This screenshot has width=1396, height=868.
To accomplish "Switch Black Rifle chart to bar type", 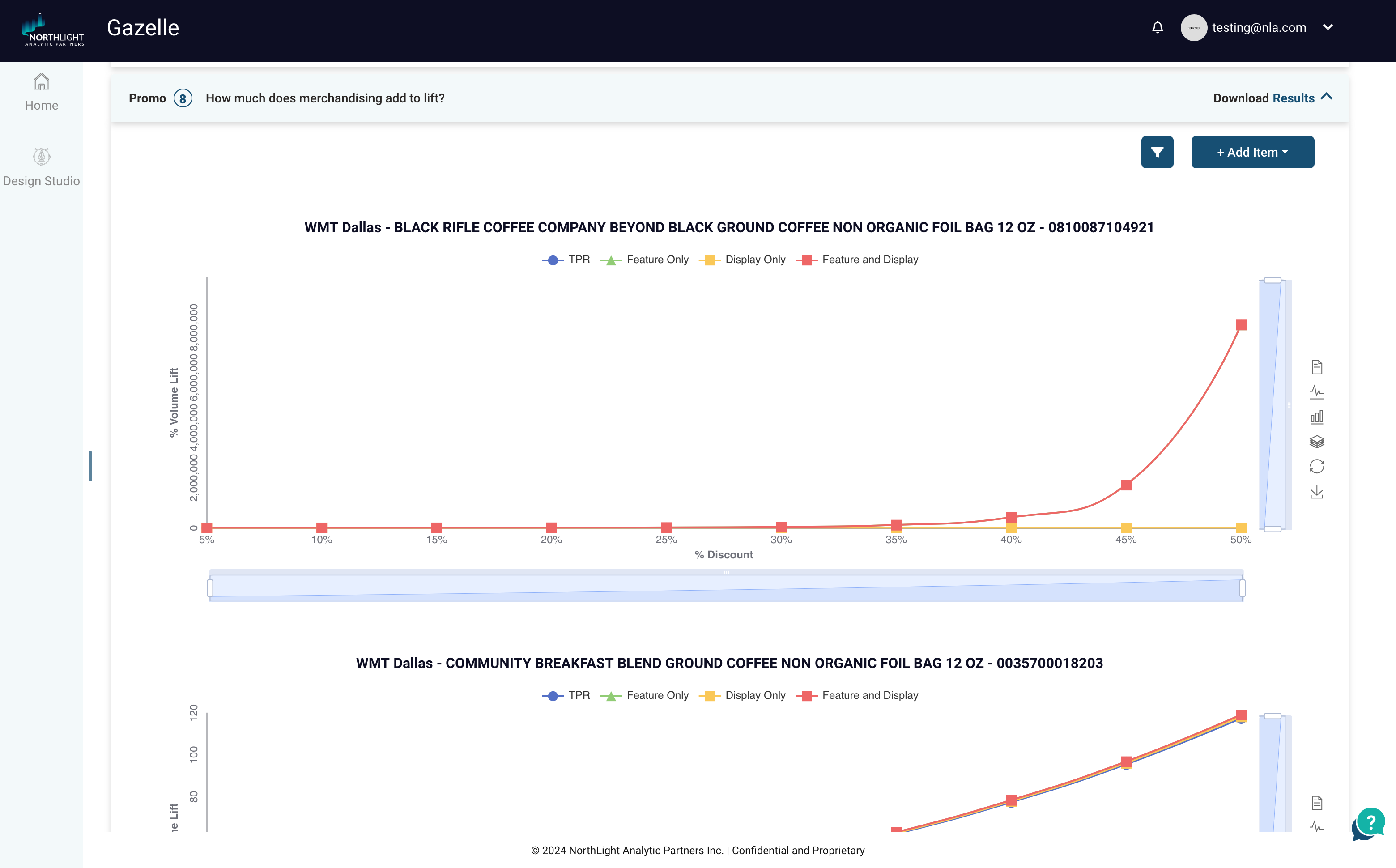I will click(x=1316, y=417).
